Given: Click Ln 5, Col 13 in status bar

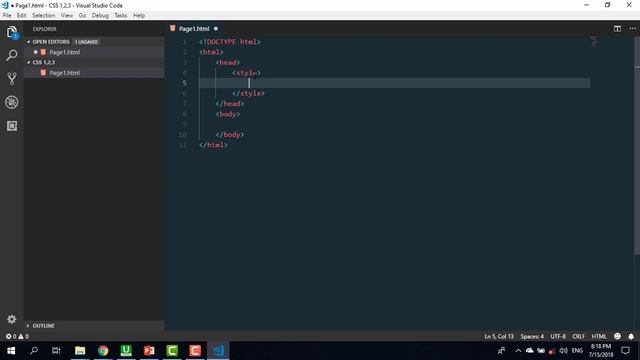Looking at the screenshot, I should [499, 336].
